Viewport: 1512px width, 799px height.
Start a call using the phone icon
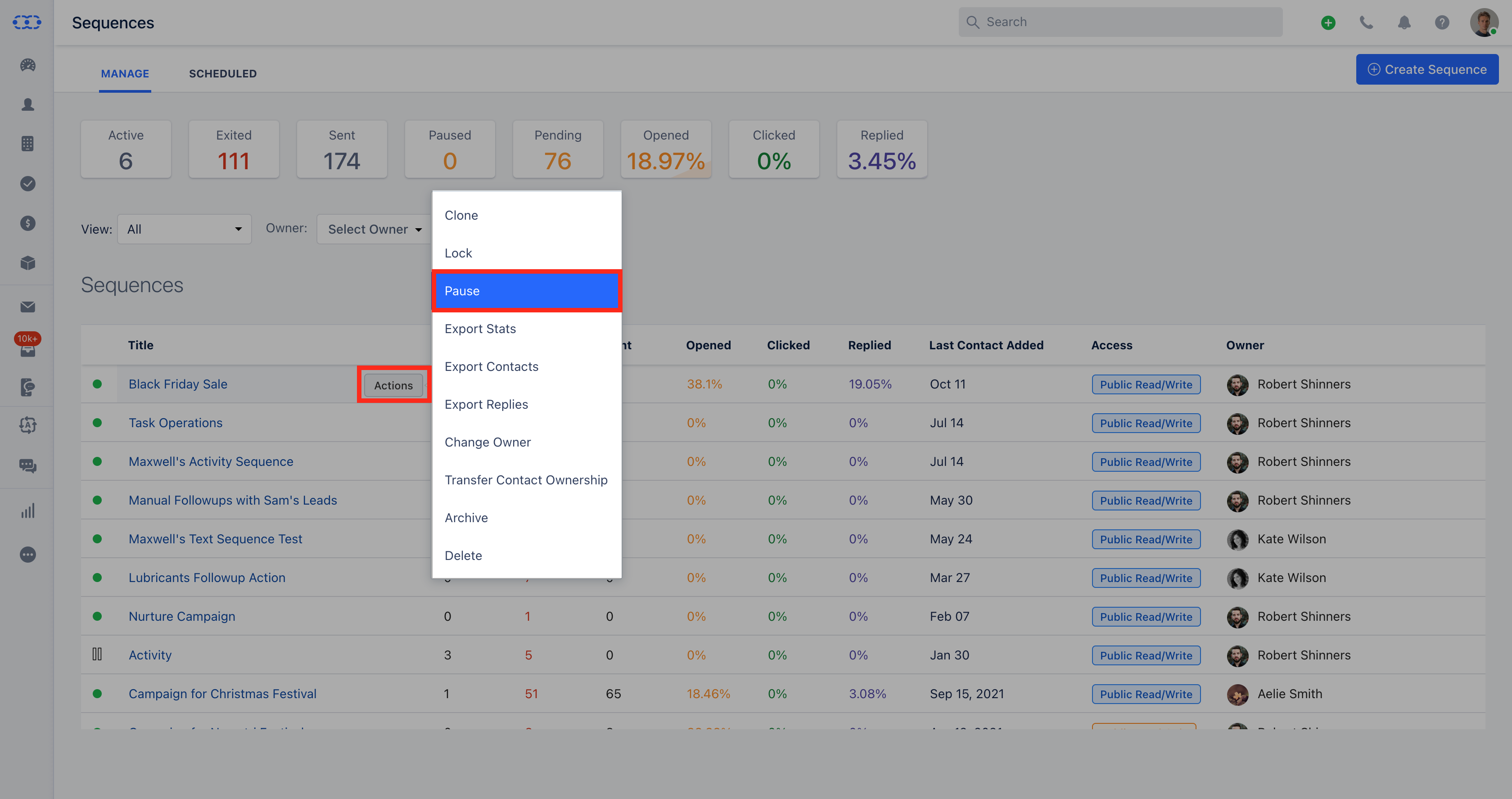pos(1367,23)
